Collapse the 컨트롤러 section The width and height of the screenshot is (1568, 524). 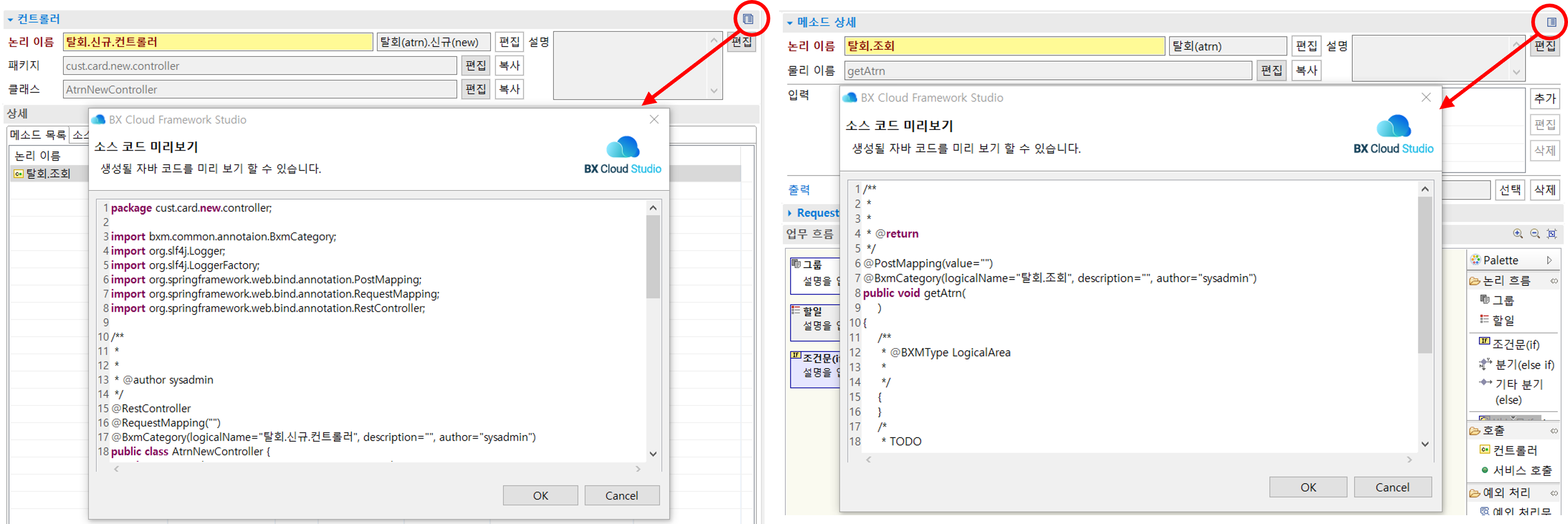coord(10,20)
